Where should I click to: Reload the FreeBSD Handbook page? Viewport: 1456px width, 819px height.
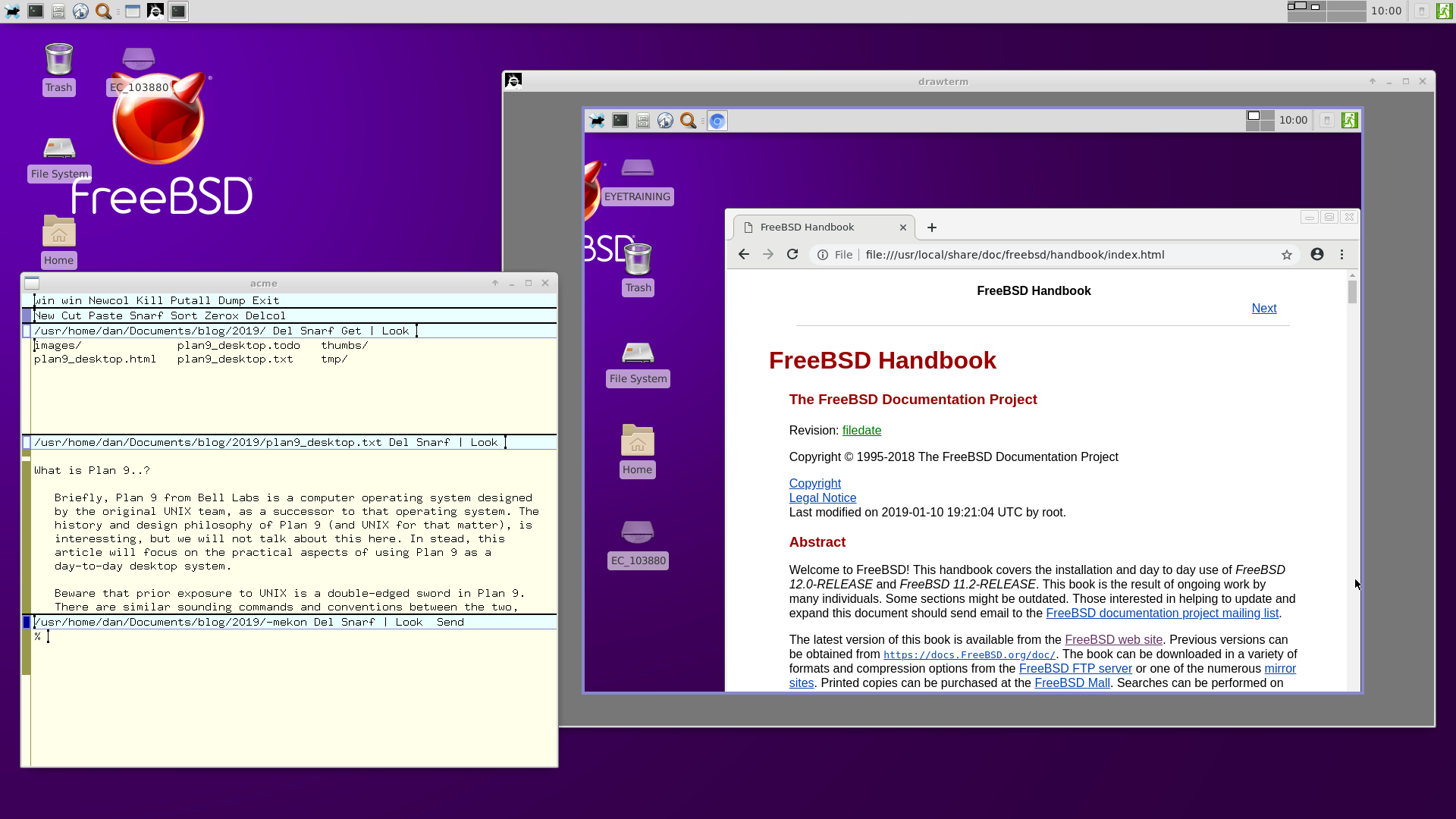coord(792,255)
